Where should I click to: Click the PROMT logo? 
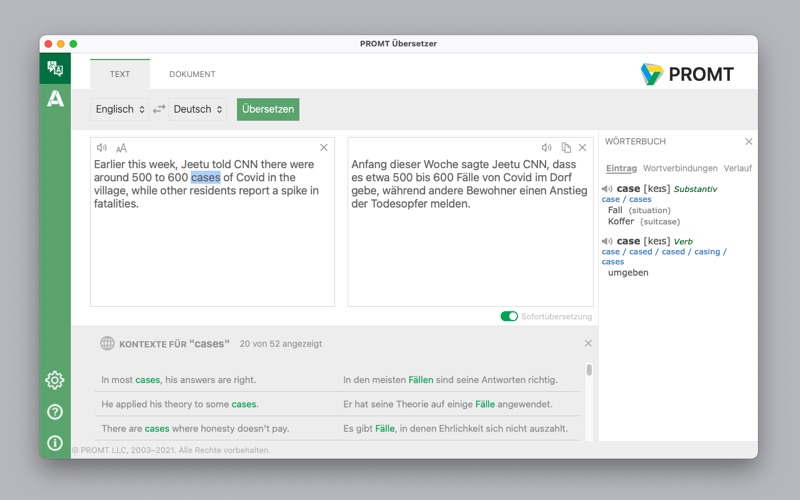click(687, 74)
